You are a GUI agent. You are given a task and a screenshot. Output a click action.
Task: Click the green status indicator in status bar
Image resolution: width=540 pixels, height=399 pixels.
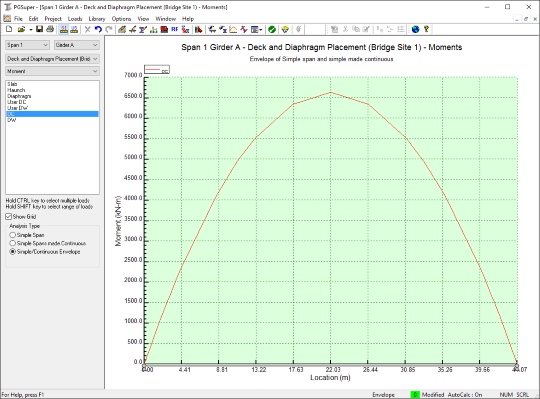point(415,395)
